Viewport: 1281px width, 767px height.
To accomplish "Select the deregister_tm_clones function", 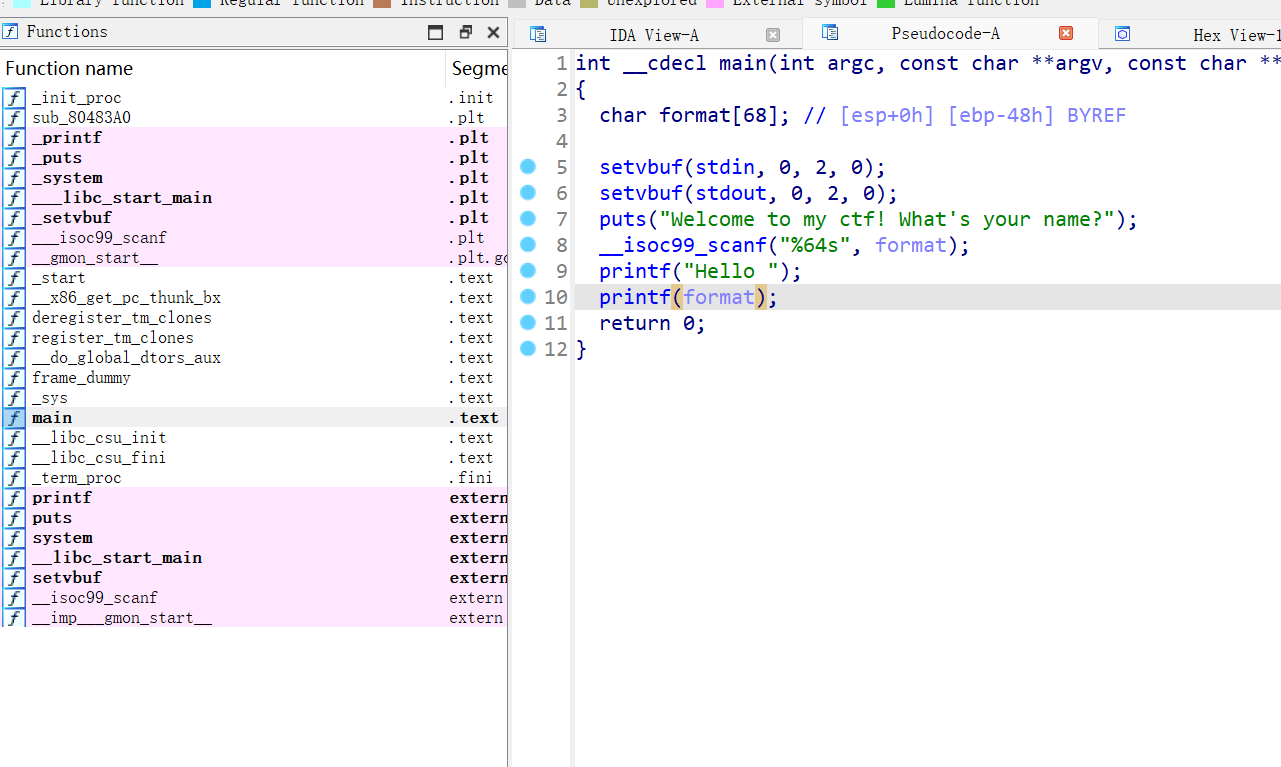I will click(254, 318).
